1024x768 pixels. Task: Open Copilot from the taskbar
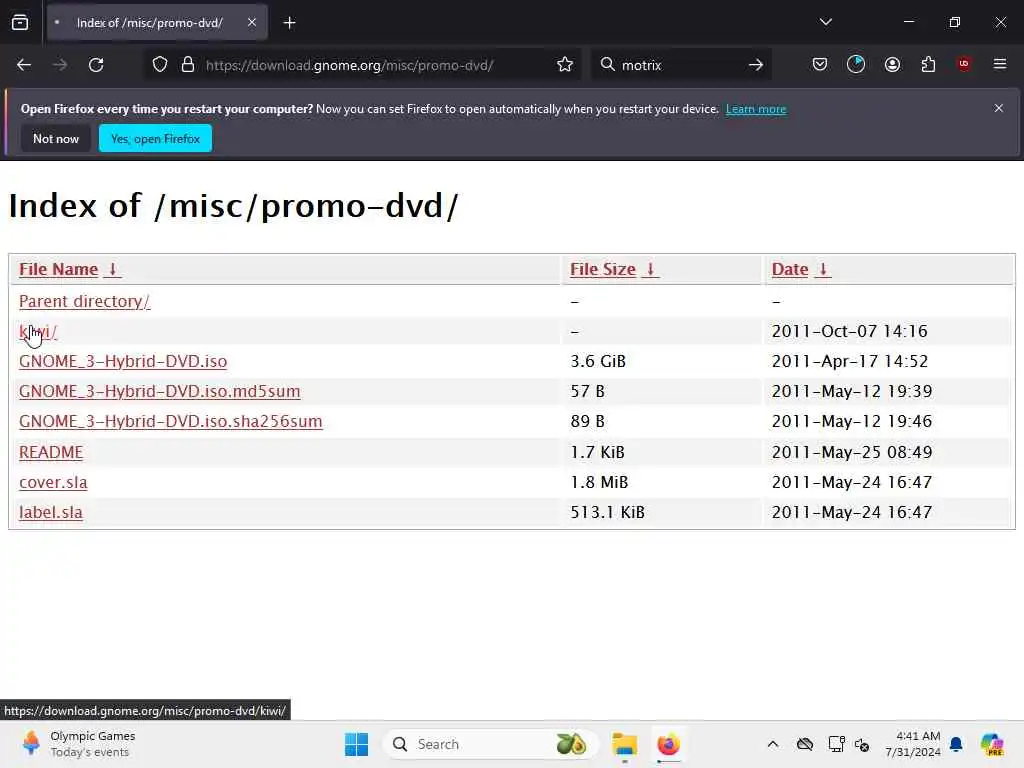point(992,744)
